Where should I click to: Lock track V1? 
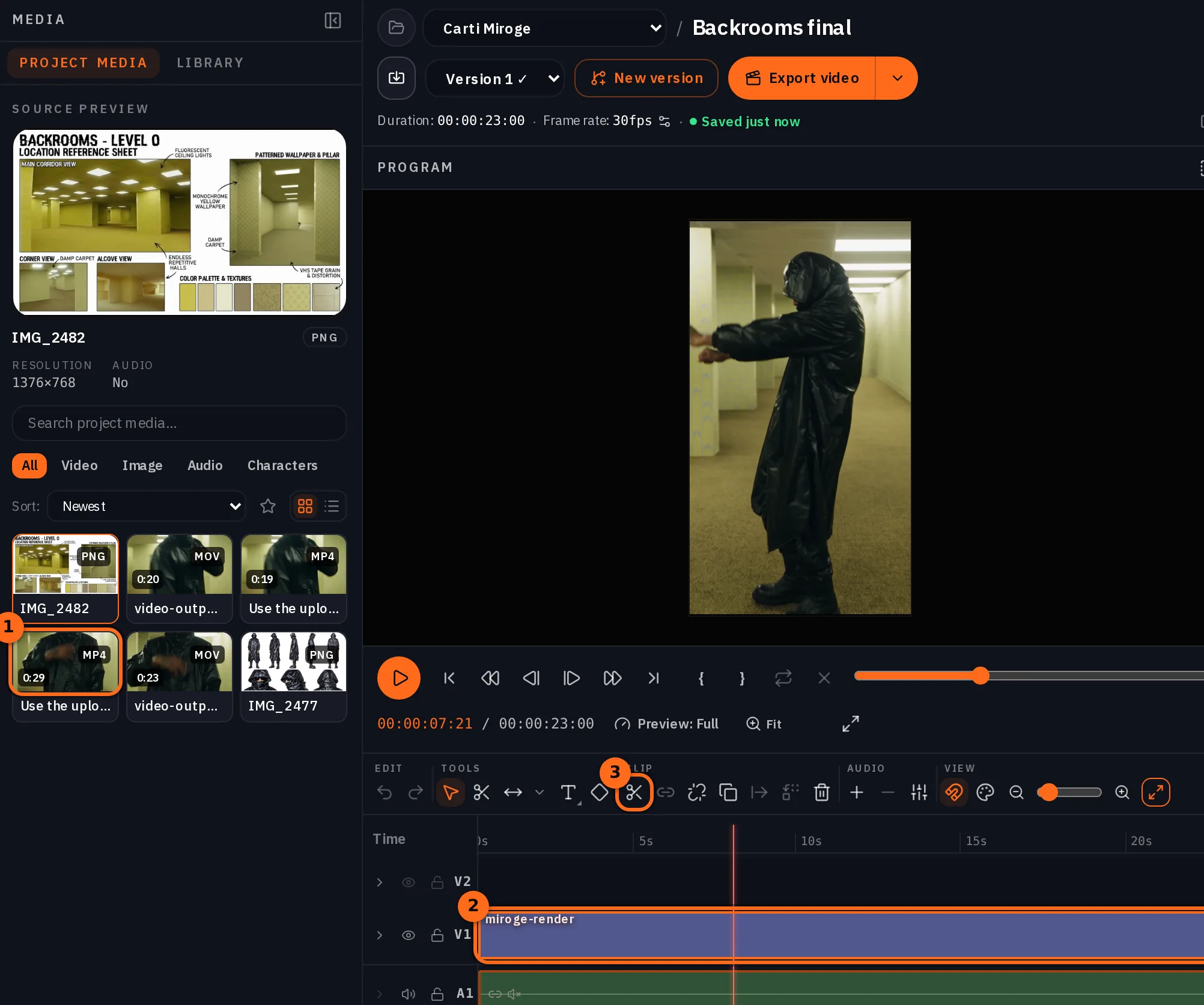pos(437,935)
